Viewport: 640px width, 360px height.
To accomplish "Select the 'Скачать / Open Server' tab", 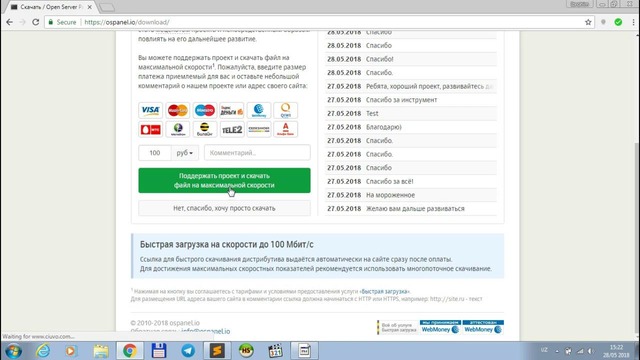I will click(51, 7).
